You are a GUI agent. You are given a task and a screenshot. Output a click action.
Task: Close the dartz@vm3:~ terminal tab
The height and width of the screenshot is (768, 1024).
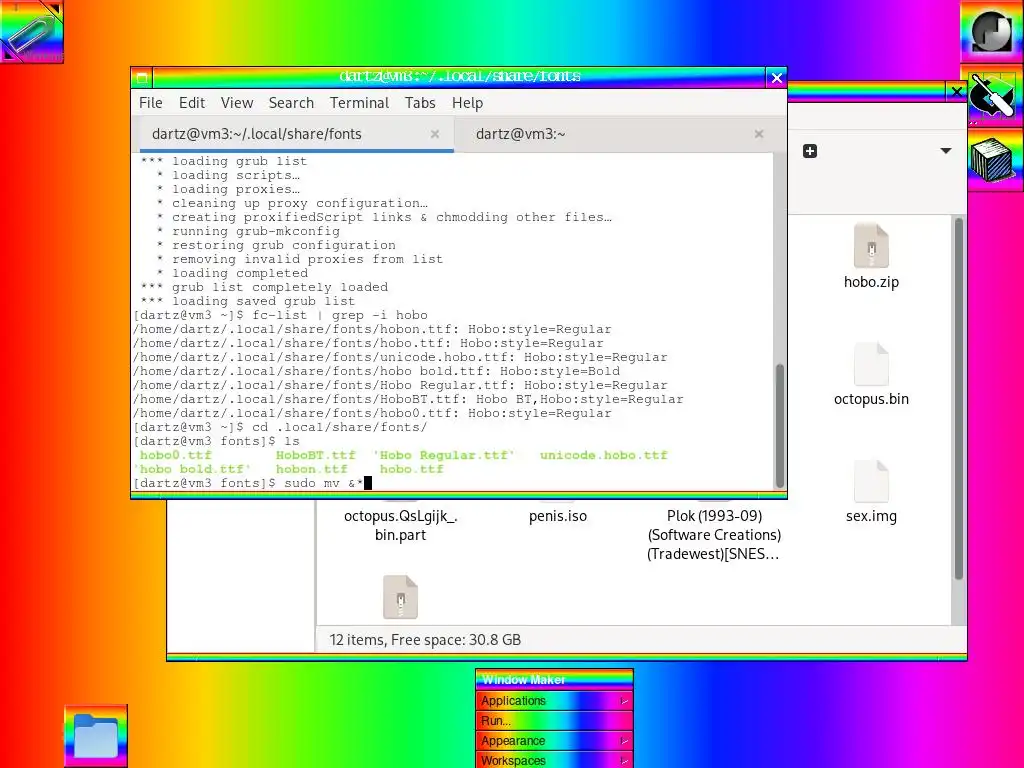coord(759,134)
